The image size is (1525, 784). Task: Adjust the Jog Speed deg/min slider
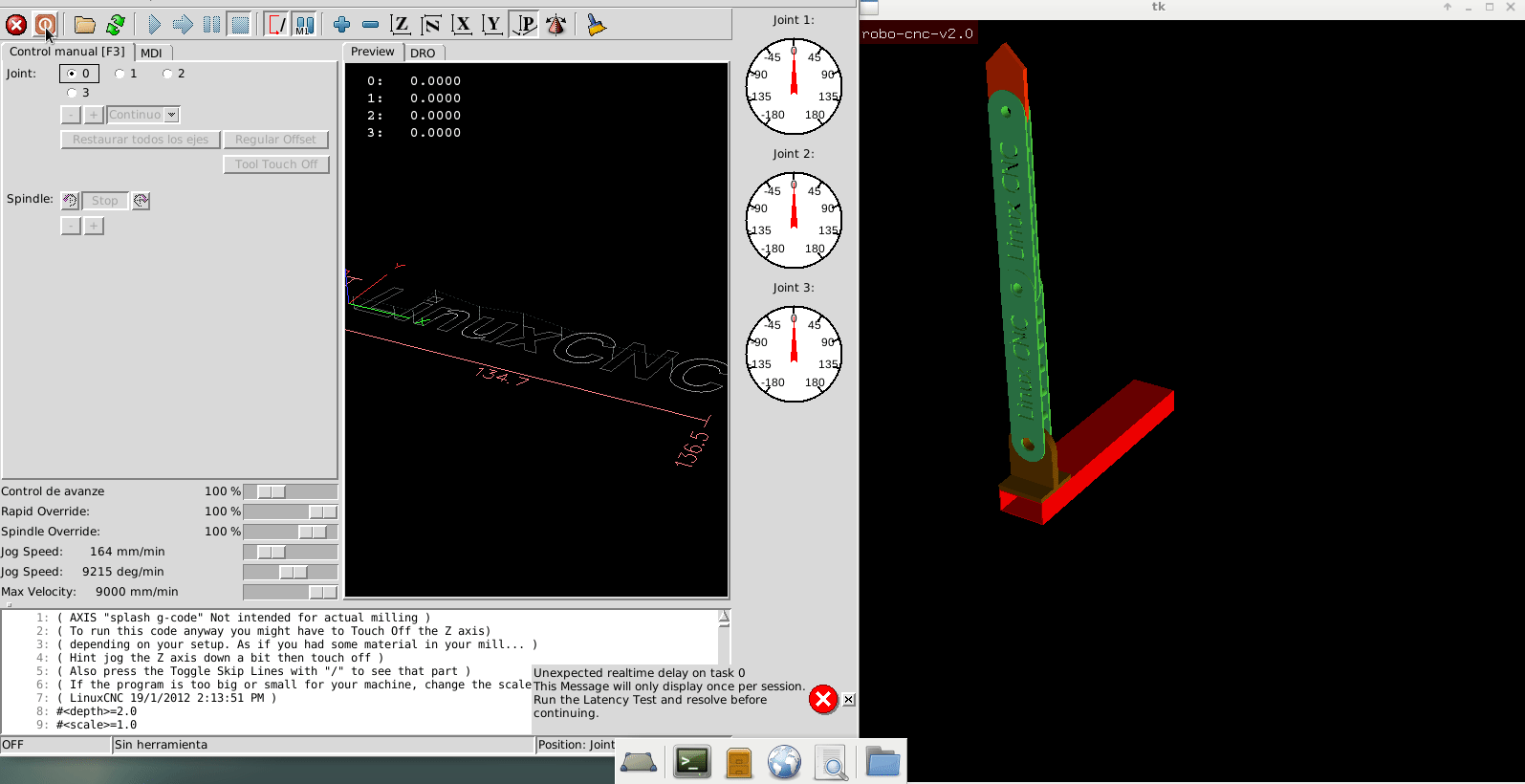click(291, 572)
